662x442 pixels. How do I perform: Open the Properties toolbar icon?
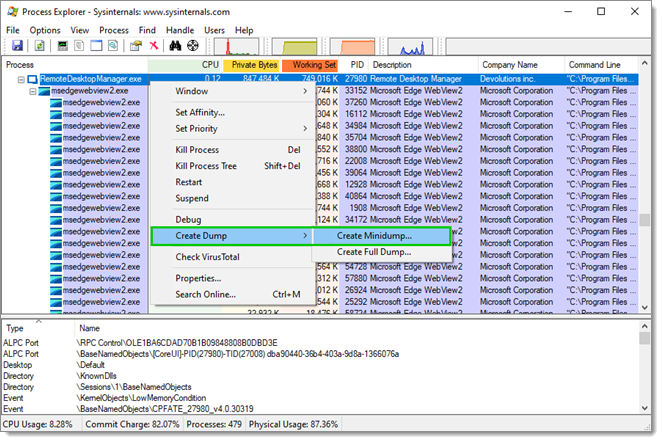(136, 46)
